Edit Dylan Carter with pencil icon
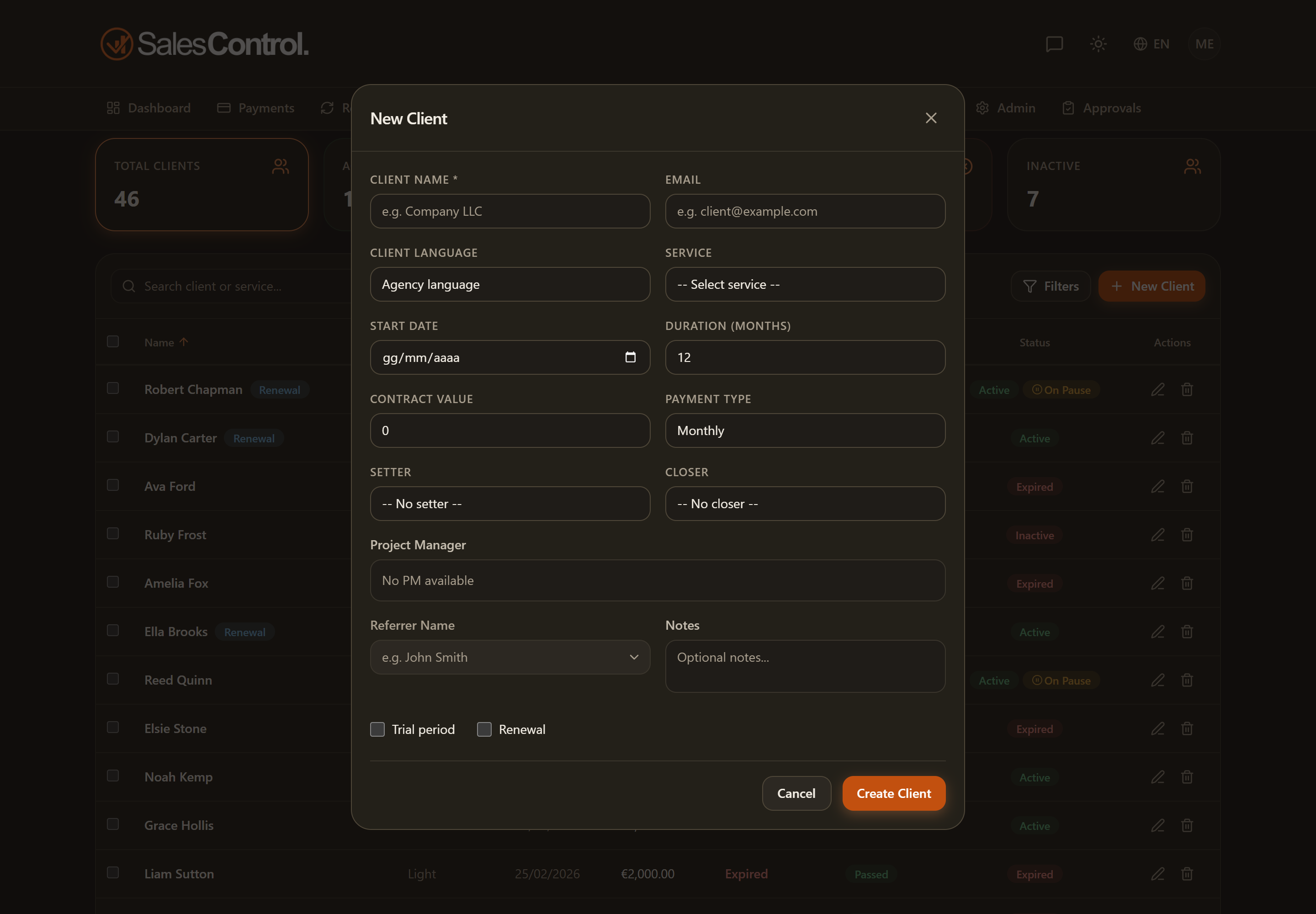 (1157, 438)
